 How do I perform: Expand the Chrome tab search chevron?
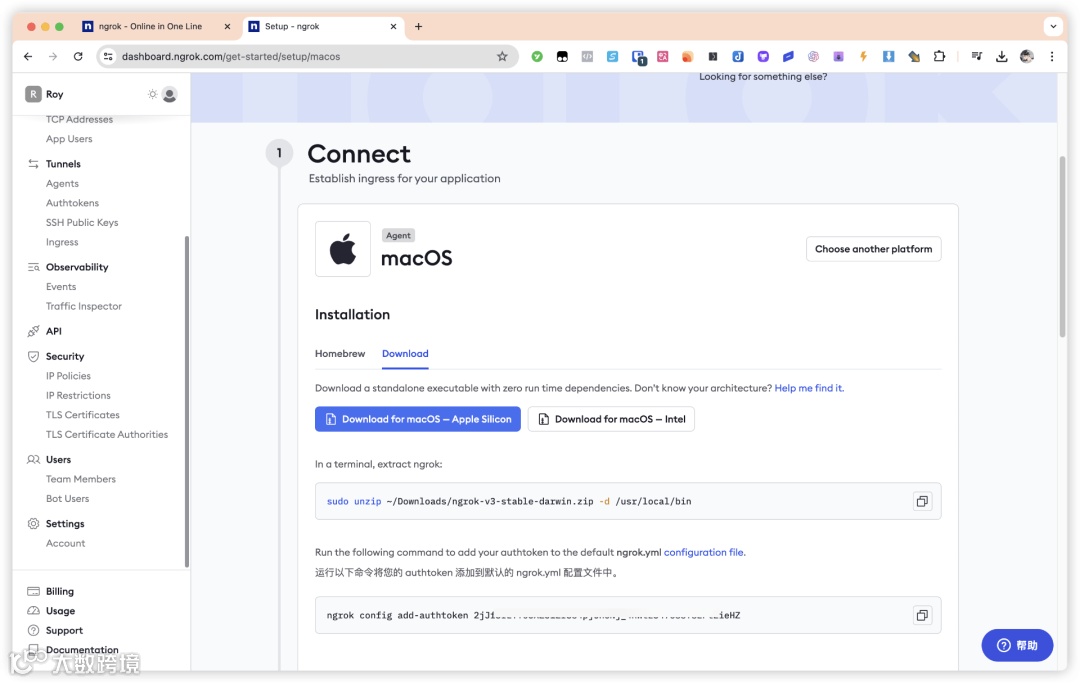tap(1053, 27)
